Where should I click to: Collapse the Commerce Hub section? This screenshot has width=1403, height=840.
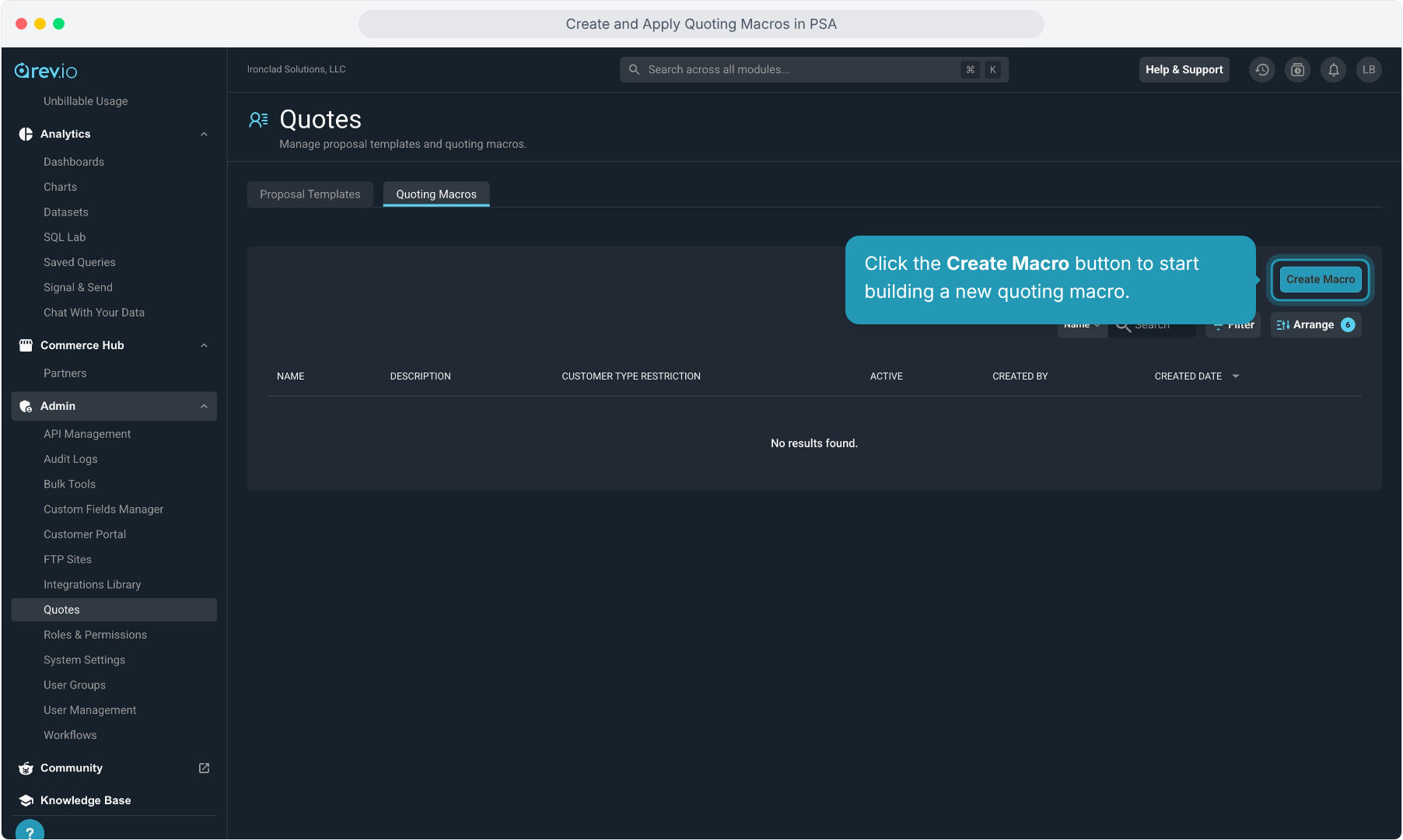[x=204, y=345]
